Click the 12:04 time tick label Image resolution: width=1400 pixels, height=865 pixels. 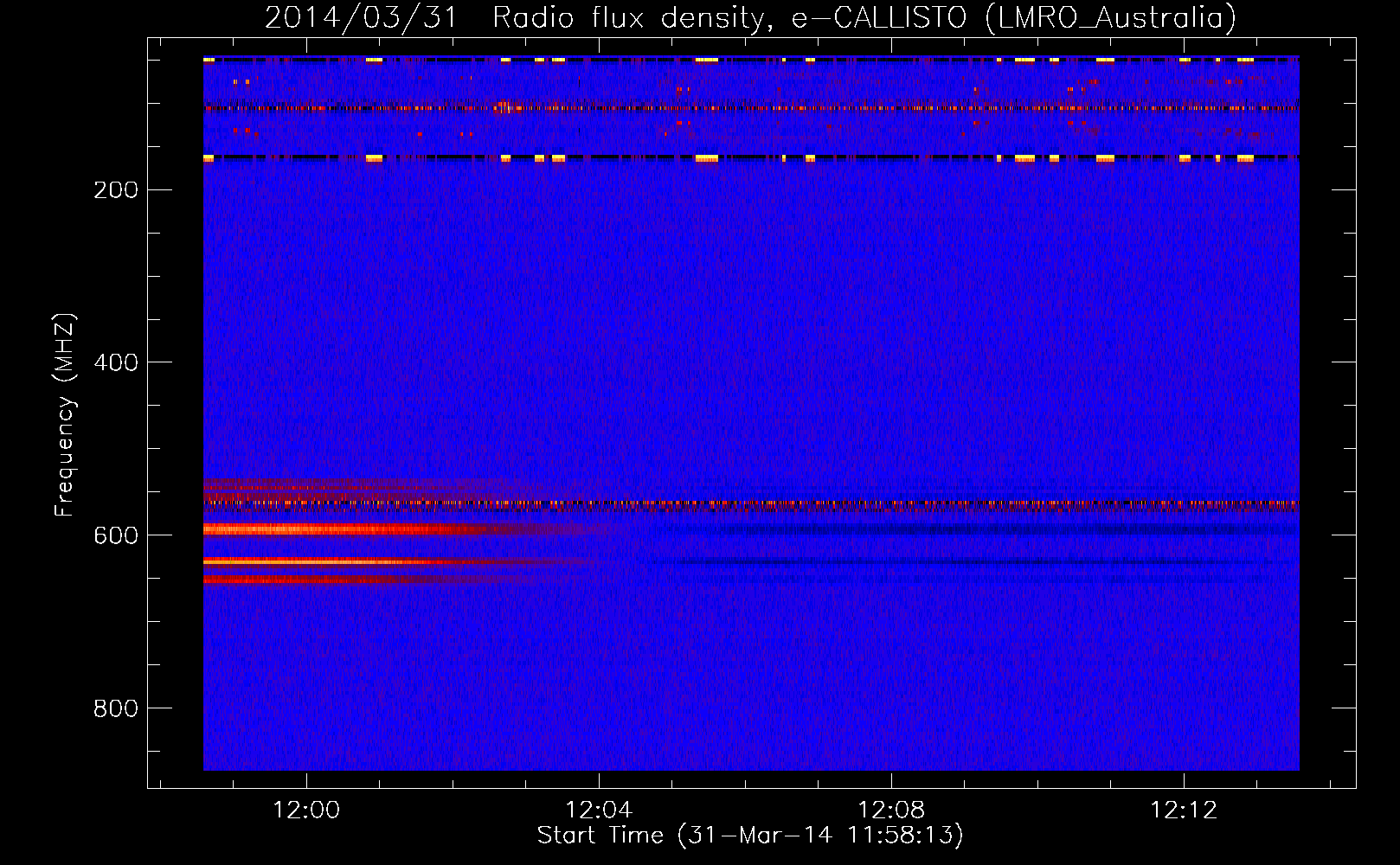(x=599, y=811)
